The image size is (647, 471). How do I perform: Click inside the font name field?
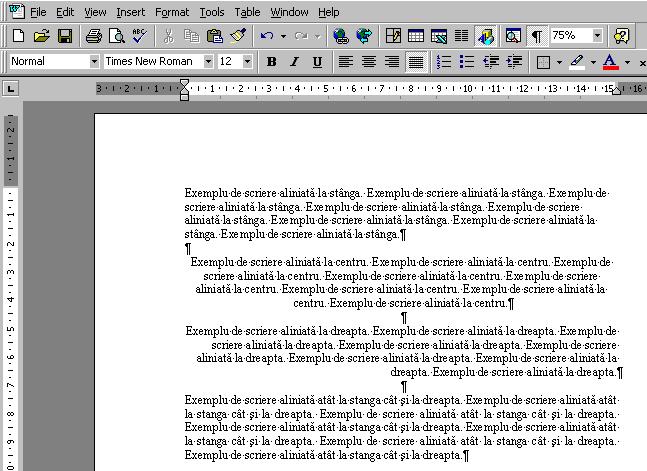tap(153, 62)
